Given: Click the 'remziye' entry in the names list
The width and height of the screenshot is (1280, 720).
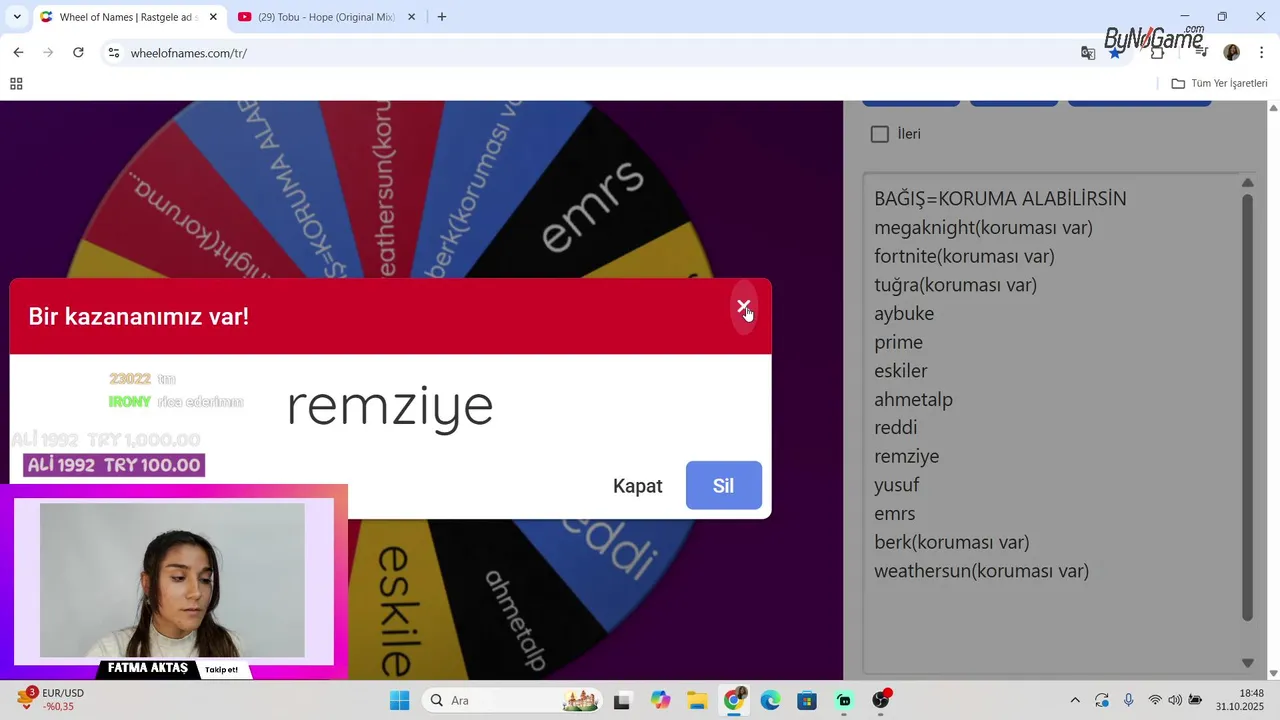Looking at the screenshot, I should 906,457.
